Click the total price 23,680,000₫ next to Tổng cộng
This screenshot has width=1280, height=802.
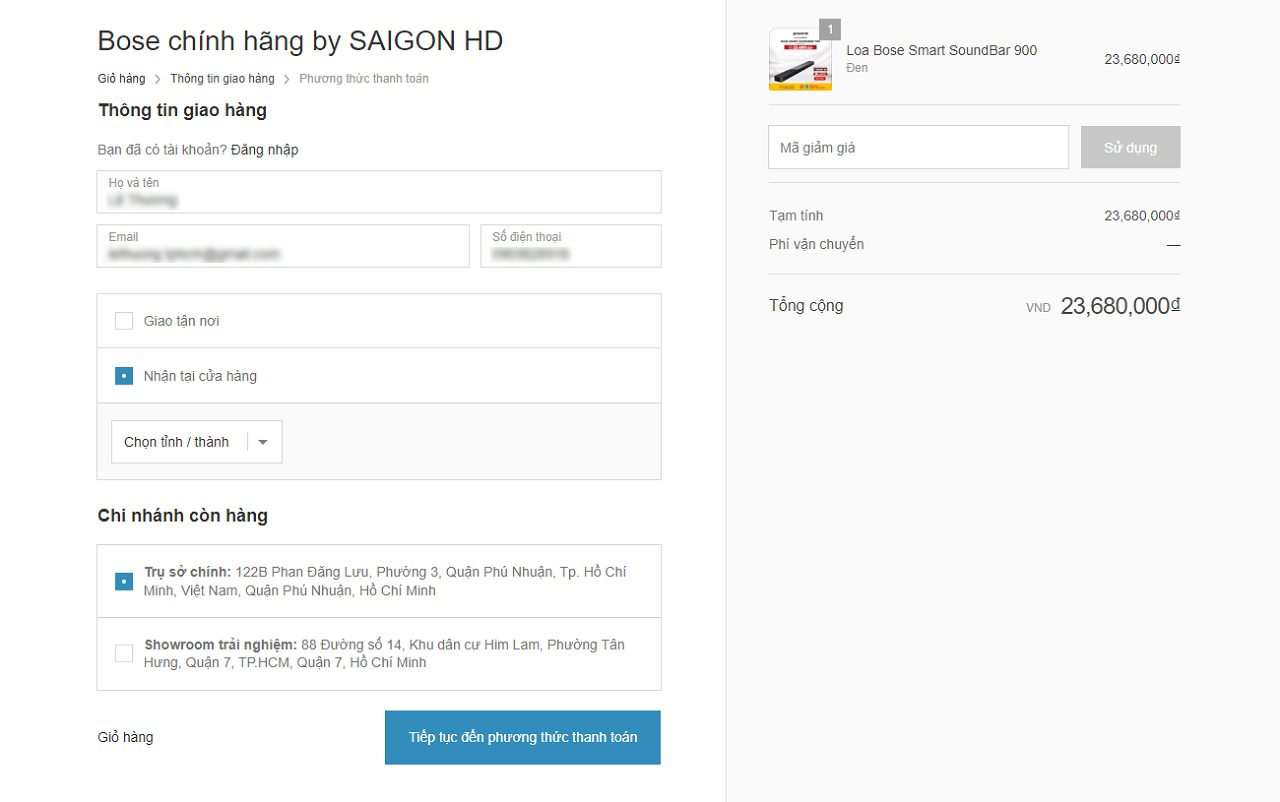click(x=1120, y=306)
